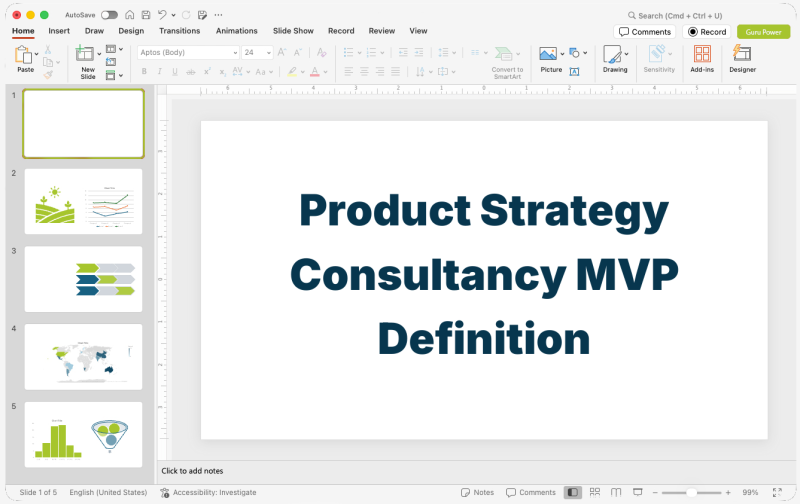The height and width of the screenshot is (504, 800).
Task: Click the Search (Cmd + Ctrl + U) field
Action: tap(674, 16)
